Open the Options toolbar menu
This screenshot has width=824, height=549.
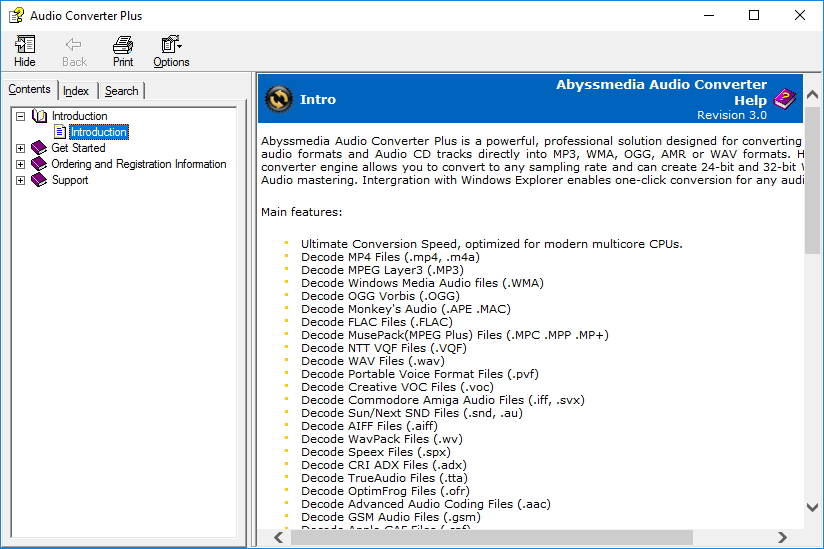171,51
